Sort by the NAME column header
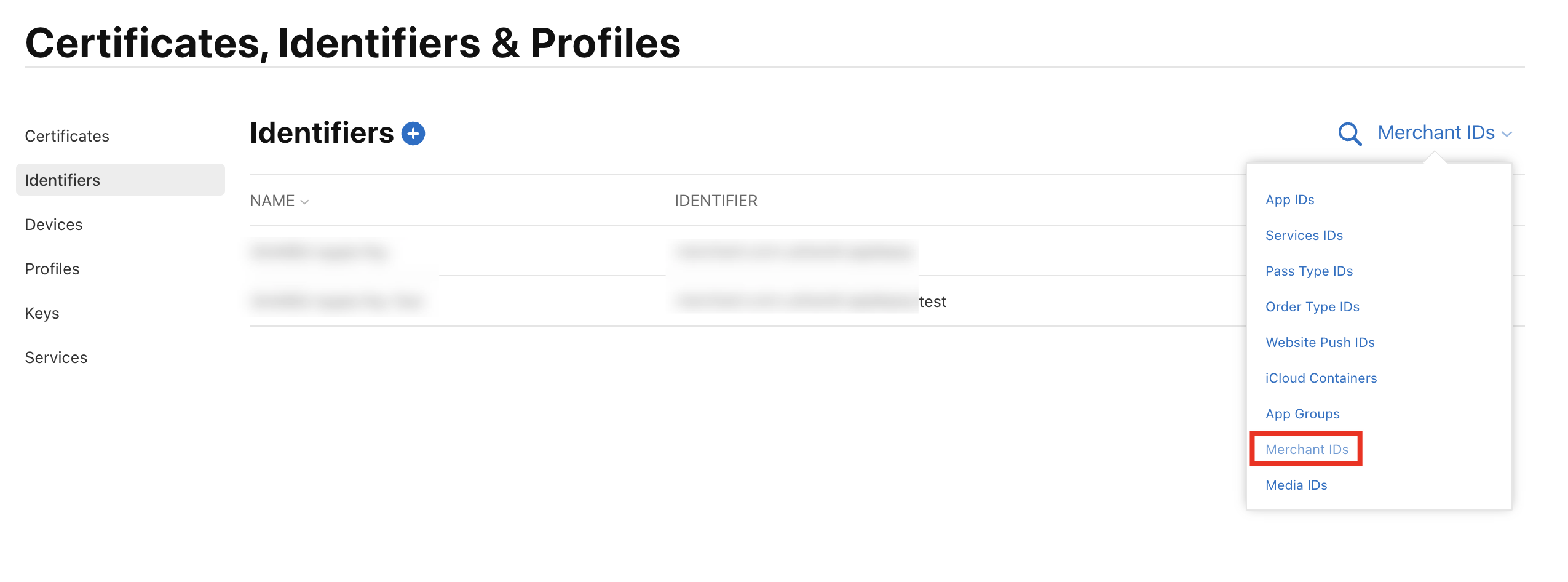 279,201
